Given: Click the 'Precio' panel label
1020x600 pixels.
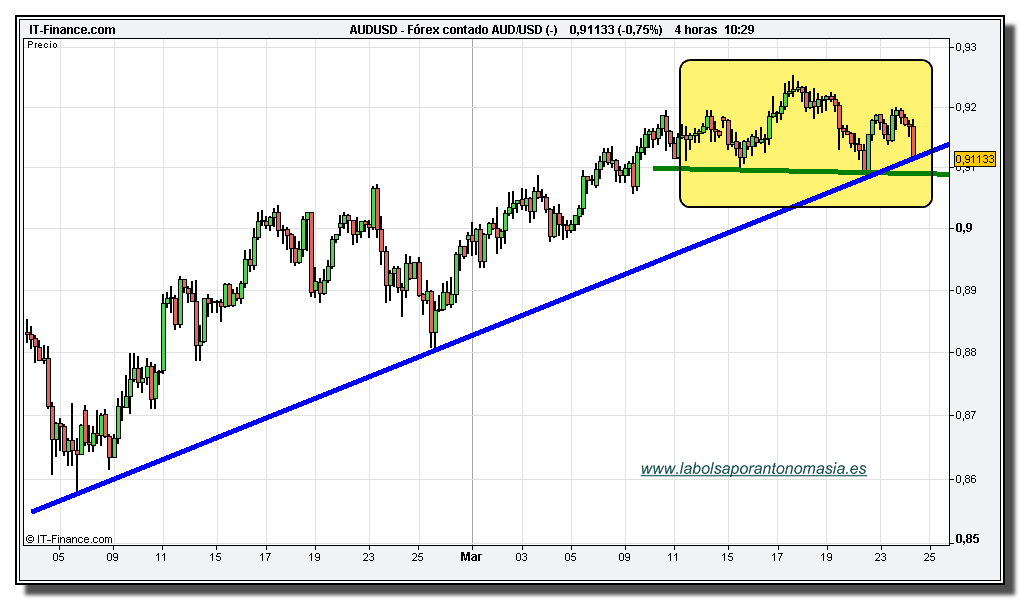Looking at the screenshot, I should [42, 45].
